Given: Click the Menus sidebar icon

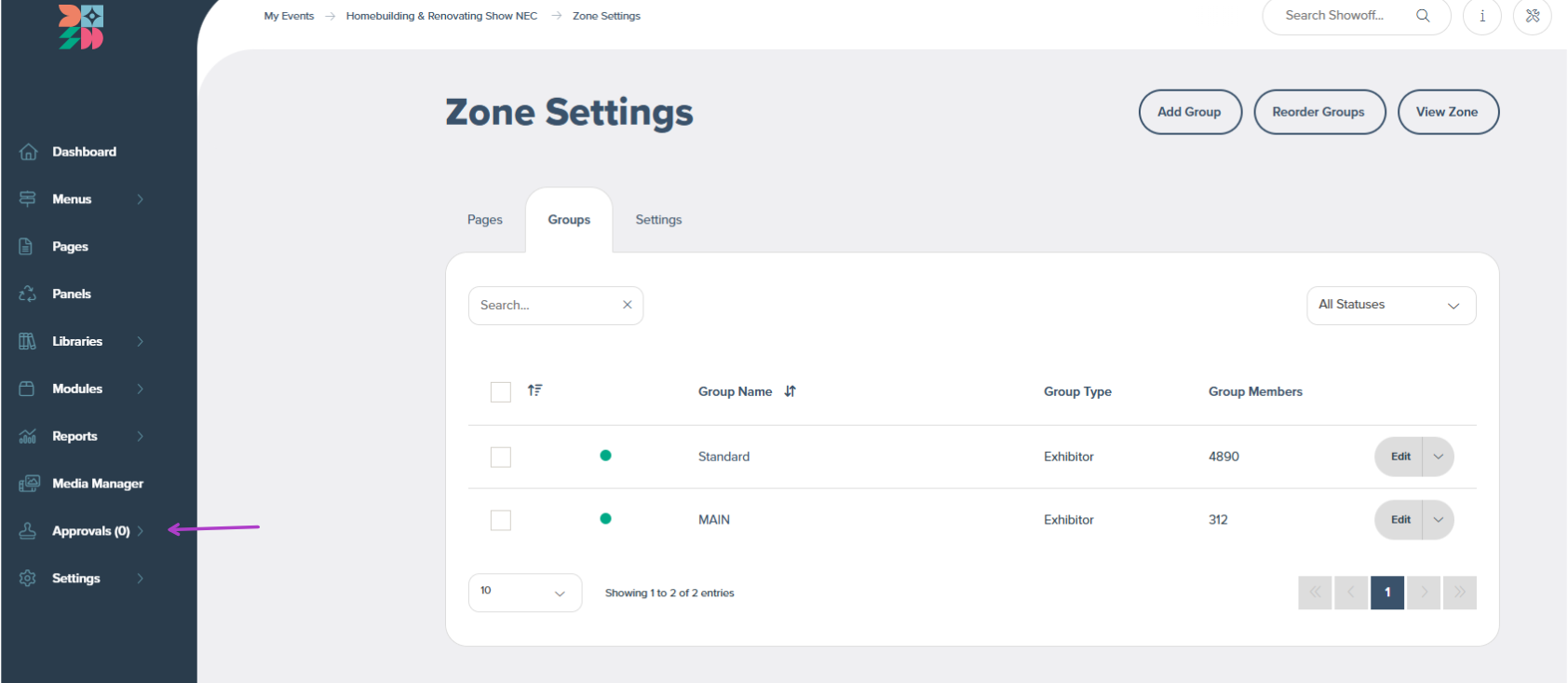Looking at the screenshot, I should tap(28, 199).
